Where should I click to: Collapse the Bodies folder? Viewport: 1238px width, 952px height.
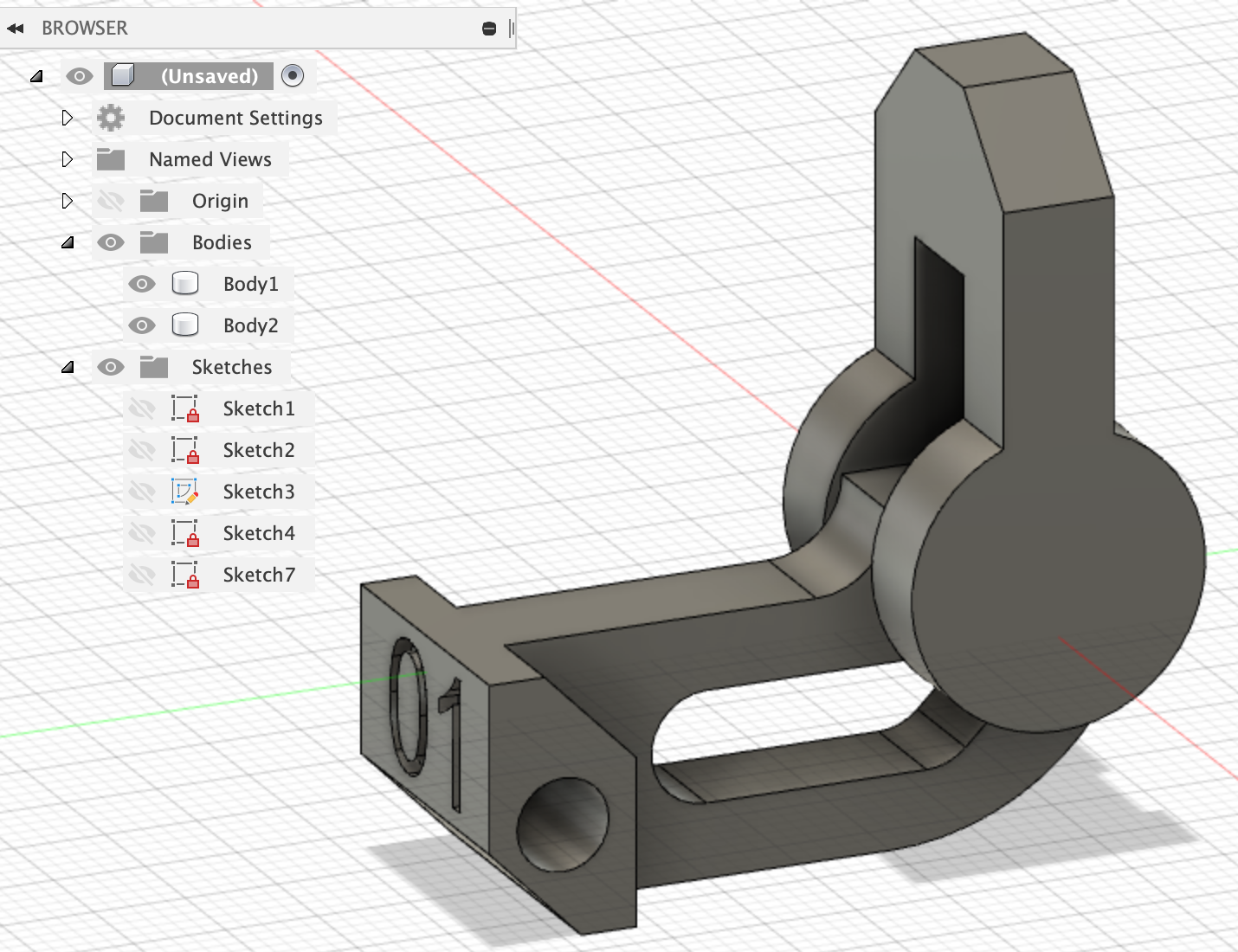68,242
